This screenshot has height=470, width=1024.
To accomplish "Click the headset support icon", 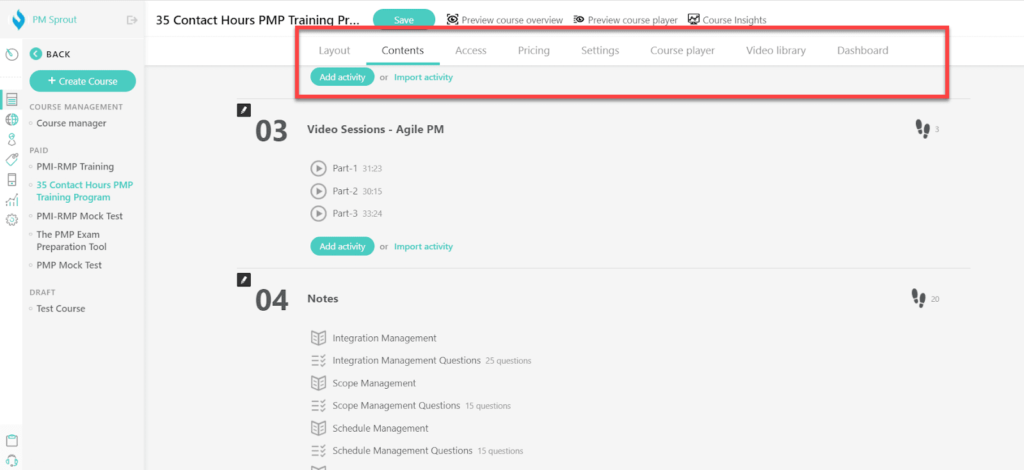I will tap(11, 460).
